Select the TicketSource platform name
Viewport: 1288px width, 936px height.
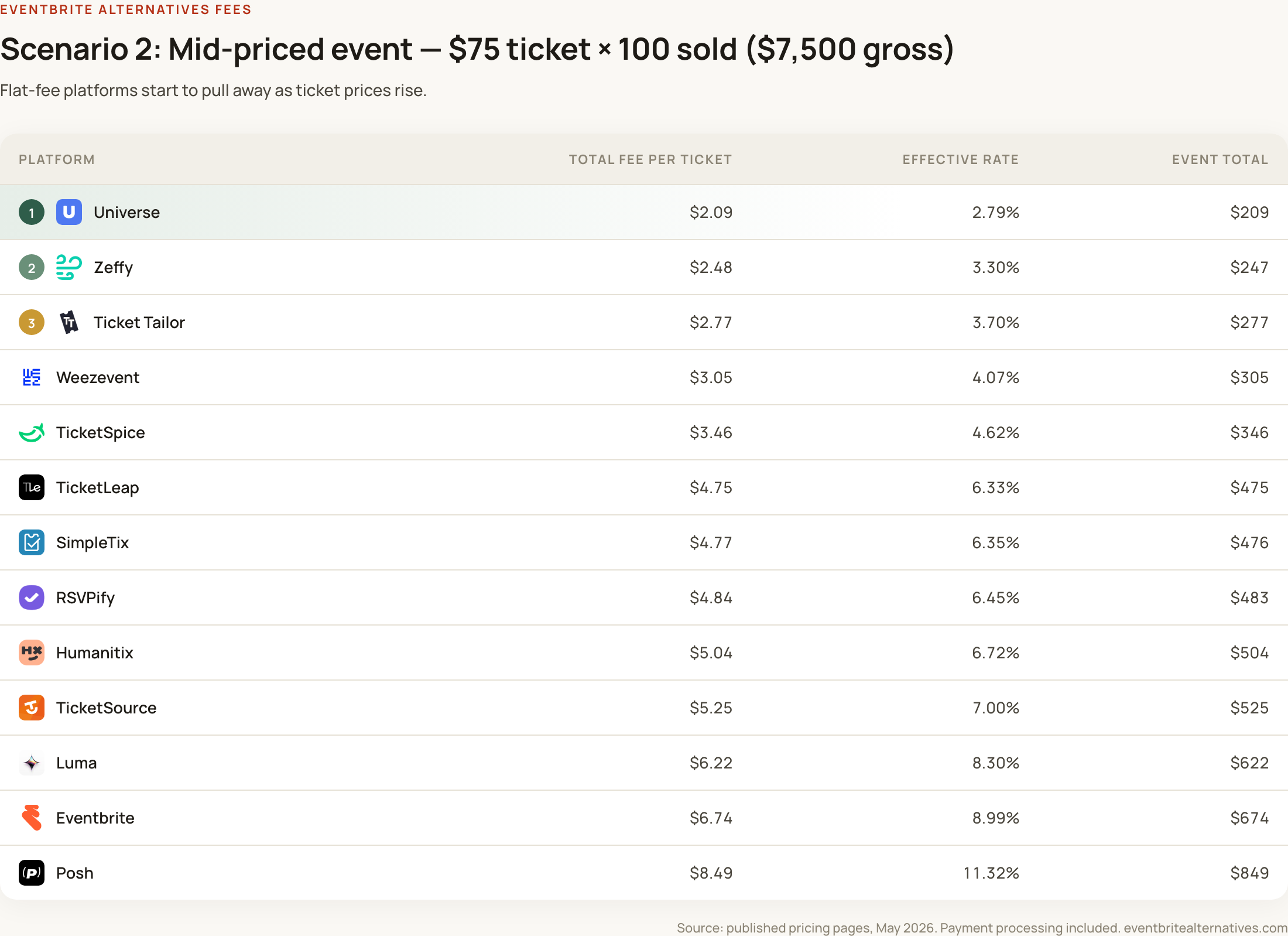tap(107, 708)
